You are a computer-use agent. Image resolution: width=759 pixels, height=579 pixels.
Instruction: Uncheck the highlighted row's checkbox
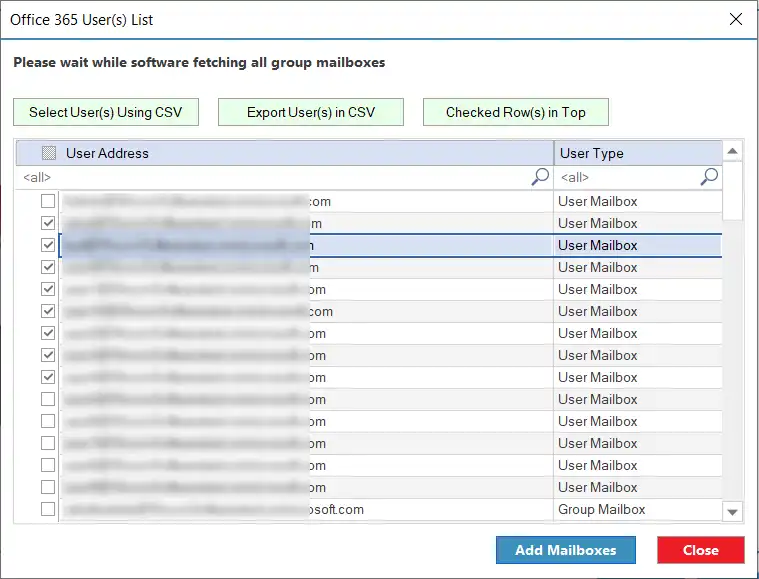tap(48, 245)
